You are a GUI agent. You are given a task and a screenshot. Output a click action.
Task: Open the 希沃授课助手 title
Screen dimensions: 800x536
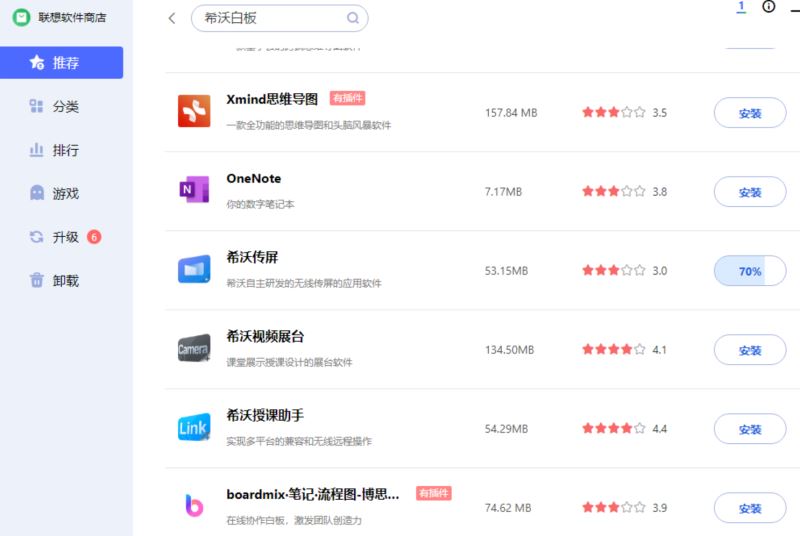pos(265,415)
